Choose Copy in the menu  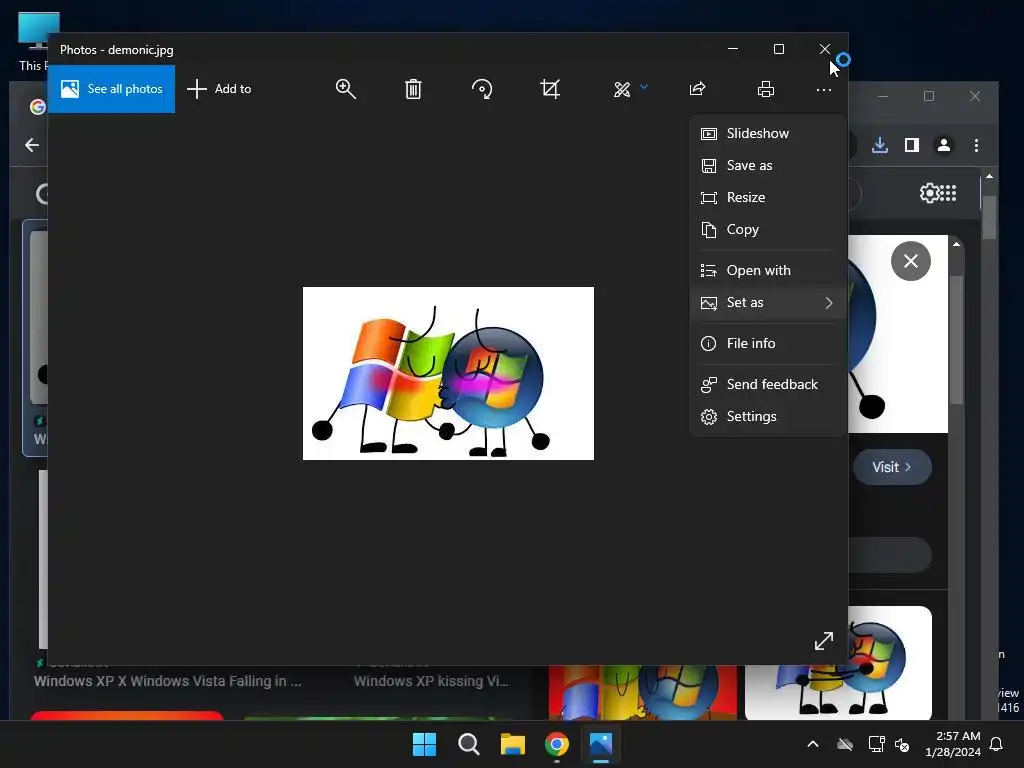[x=767, y=229]
